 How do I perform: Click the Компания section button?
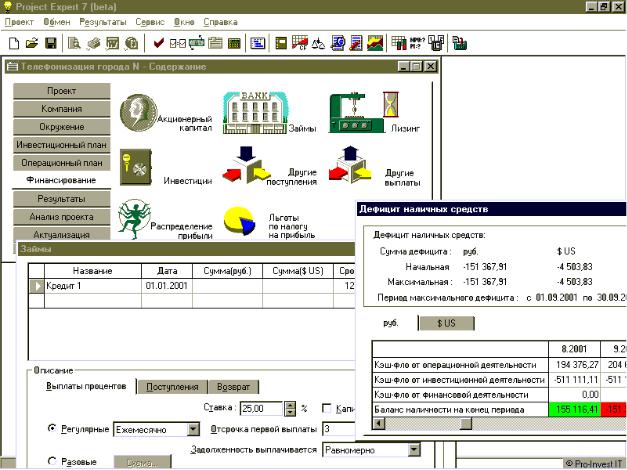pyautogui.click(x=62, y=109)
